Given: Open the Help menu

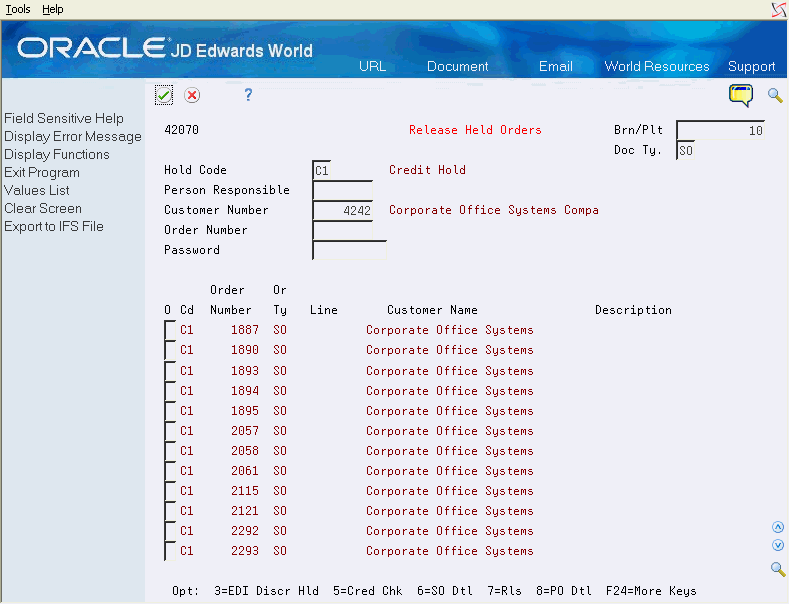Looking at the screenshot, I should tap(53, 9).
